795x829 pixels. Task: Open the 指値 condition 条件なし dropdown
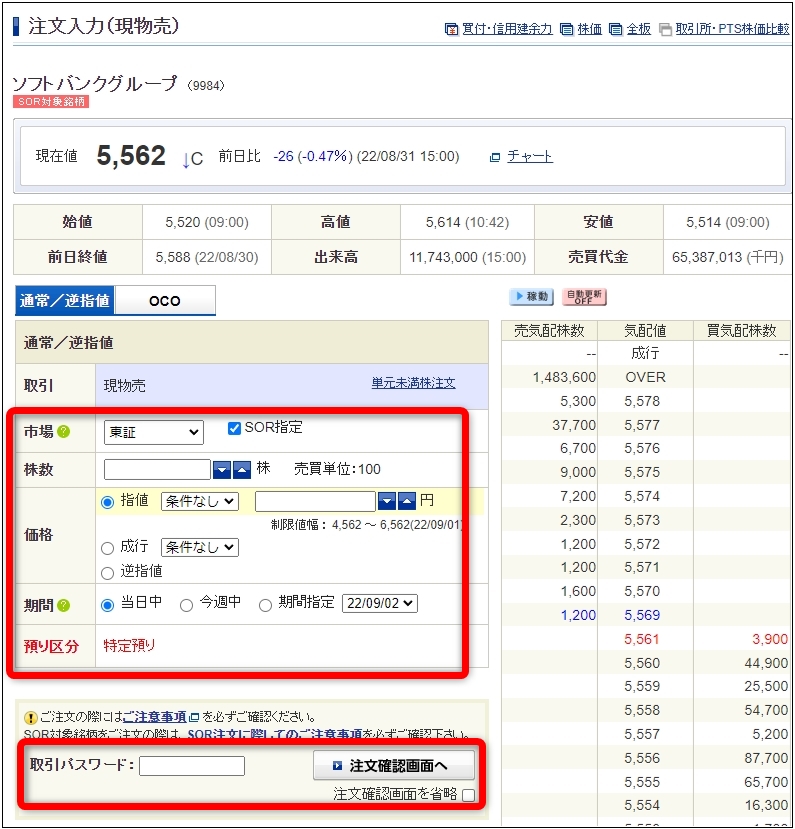[x=199, y=501]
